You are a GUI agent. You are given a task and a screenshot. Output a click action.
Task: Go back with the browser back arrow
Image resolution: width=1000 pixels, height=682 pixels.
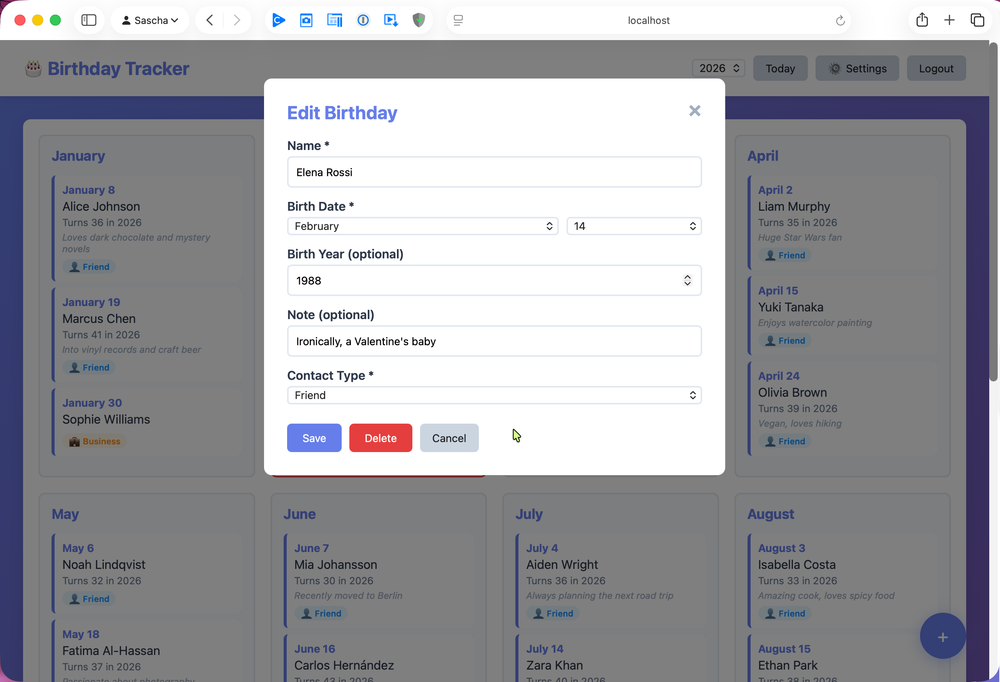coord(209,20)
